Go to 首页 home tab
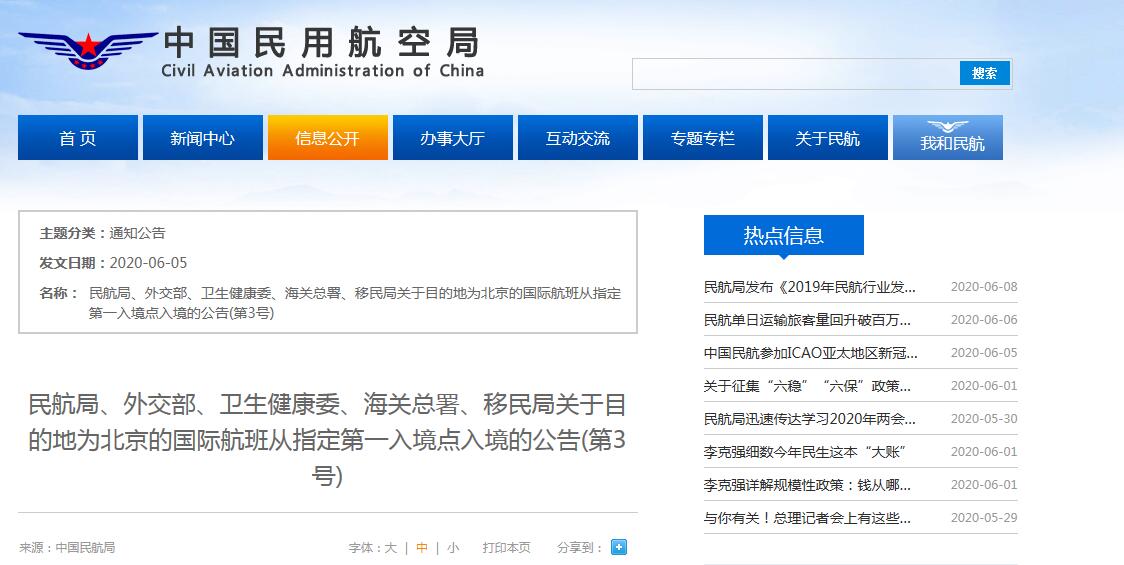 (77, 138)
